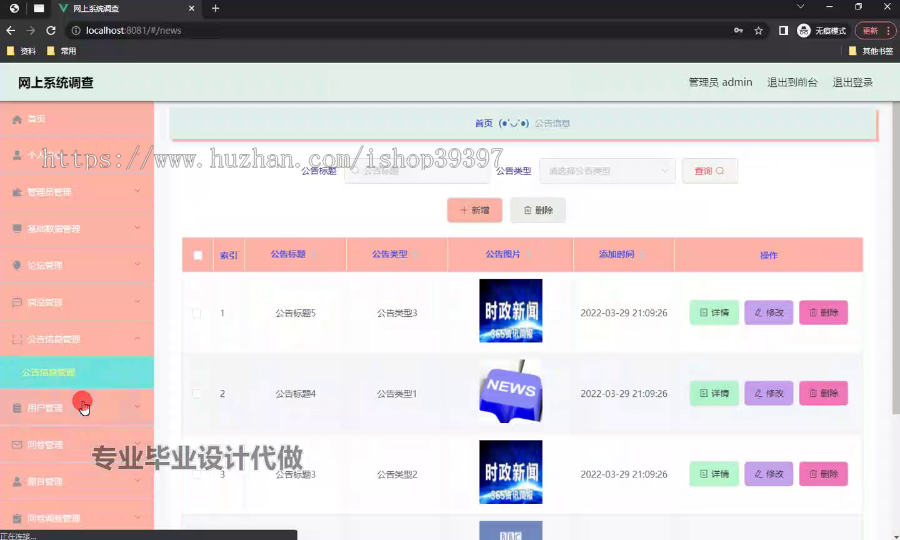
Task: Check the row for 公告标题4
Action: tap(196, 393)
